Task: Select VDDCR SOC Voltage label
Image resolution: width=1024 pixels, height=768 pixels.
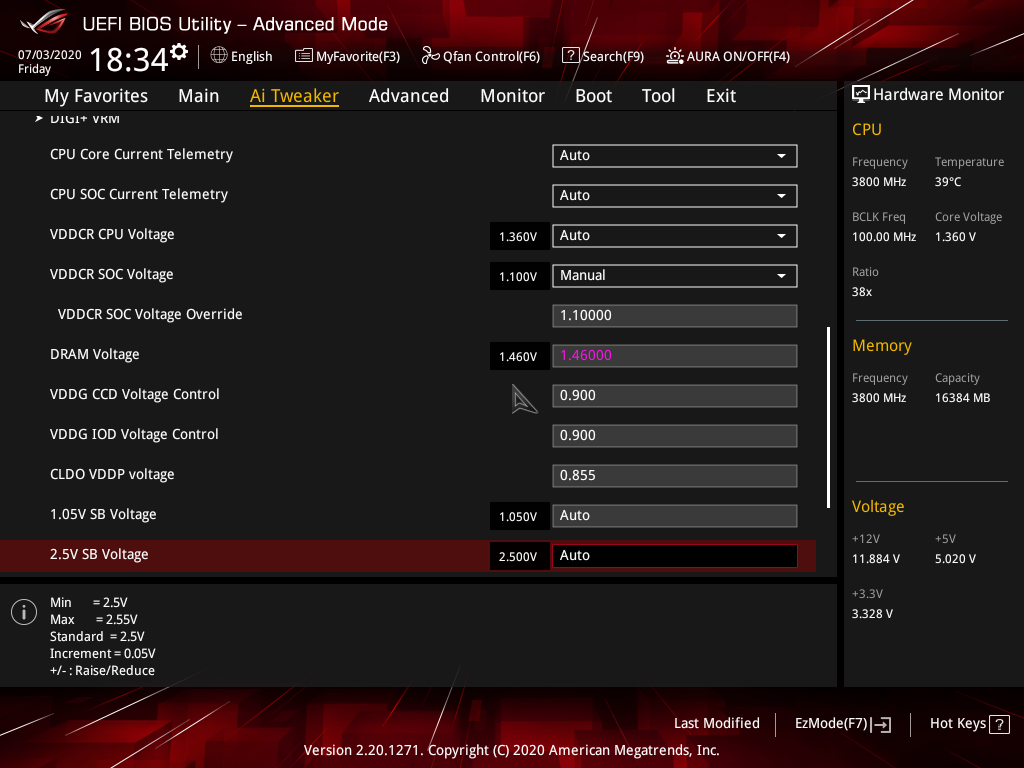Action: pyautogui.click(x=111, y=274)
